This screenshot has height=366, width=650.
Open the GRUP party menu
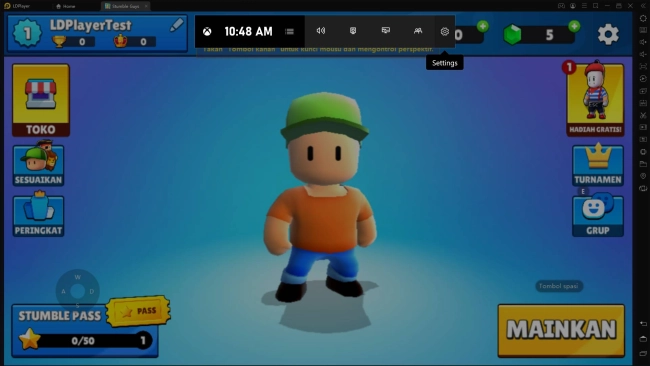tap(598, 216)
